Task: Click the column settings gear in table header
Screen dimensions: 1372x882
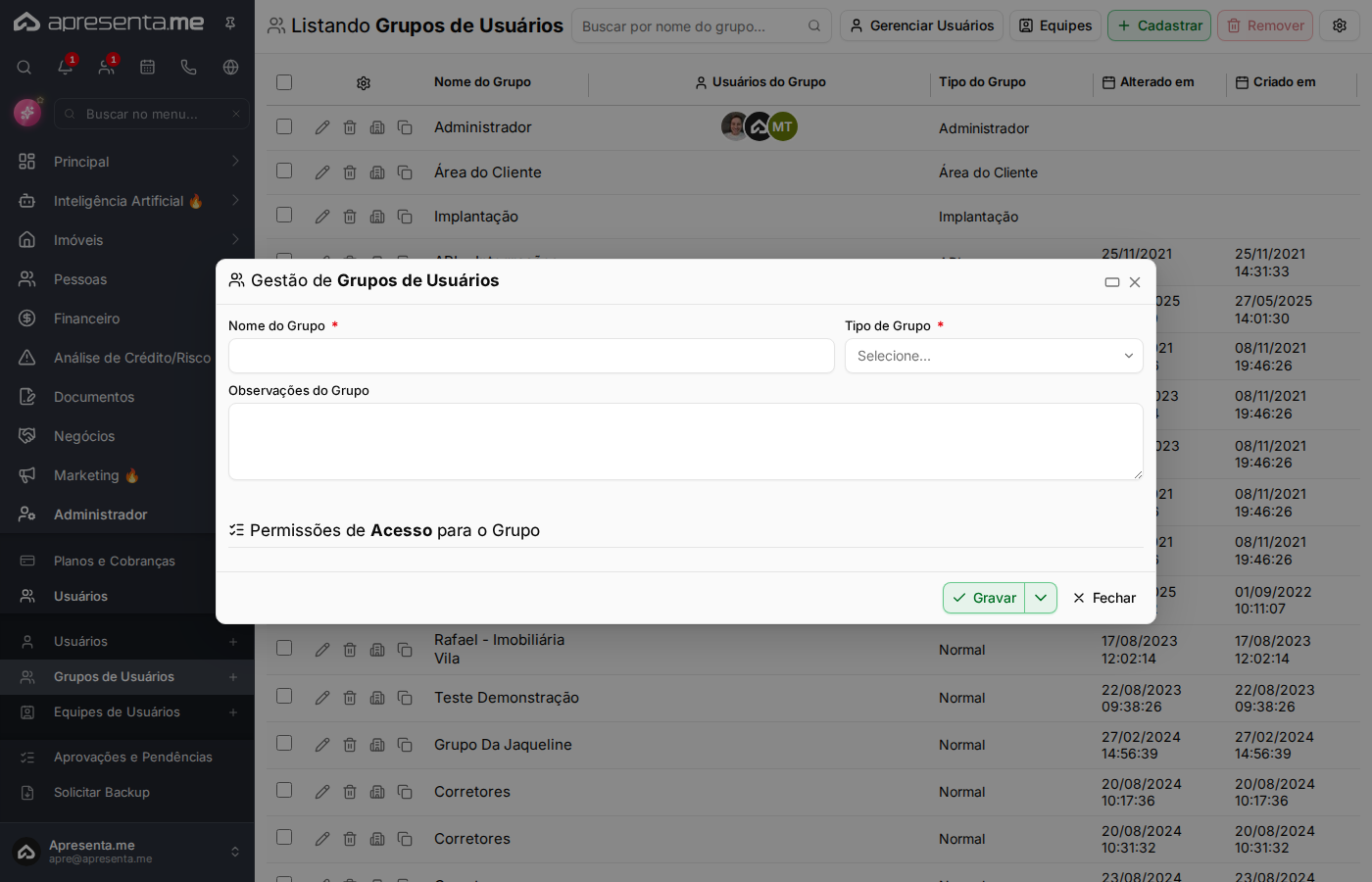Action: tap(364, 83)
